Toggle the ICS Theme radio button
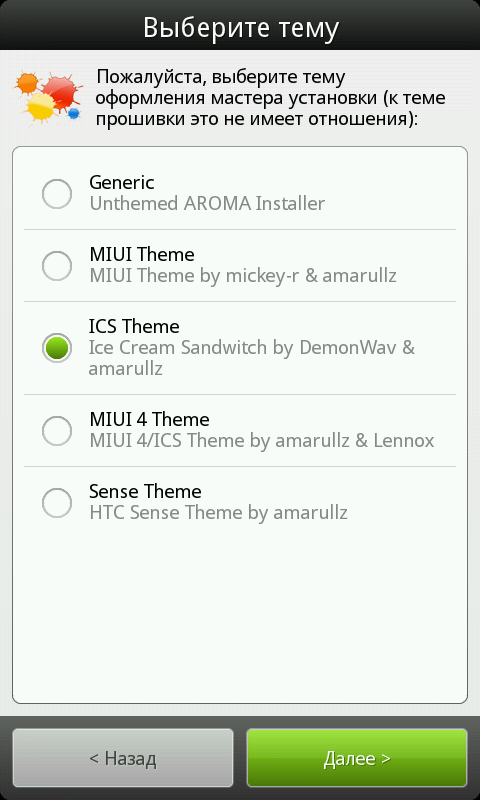Viewport: 480px width, 800px height. [57, 348]
